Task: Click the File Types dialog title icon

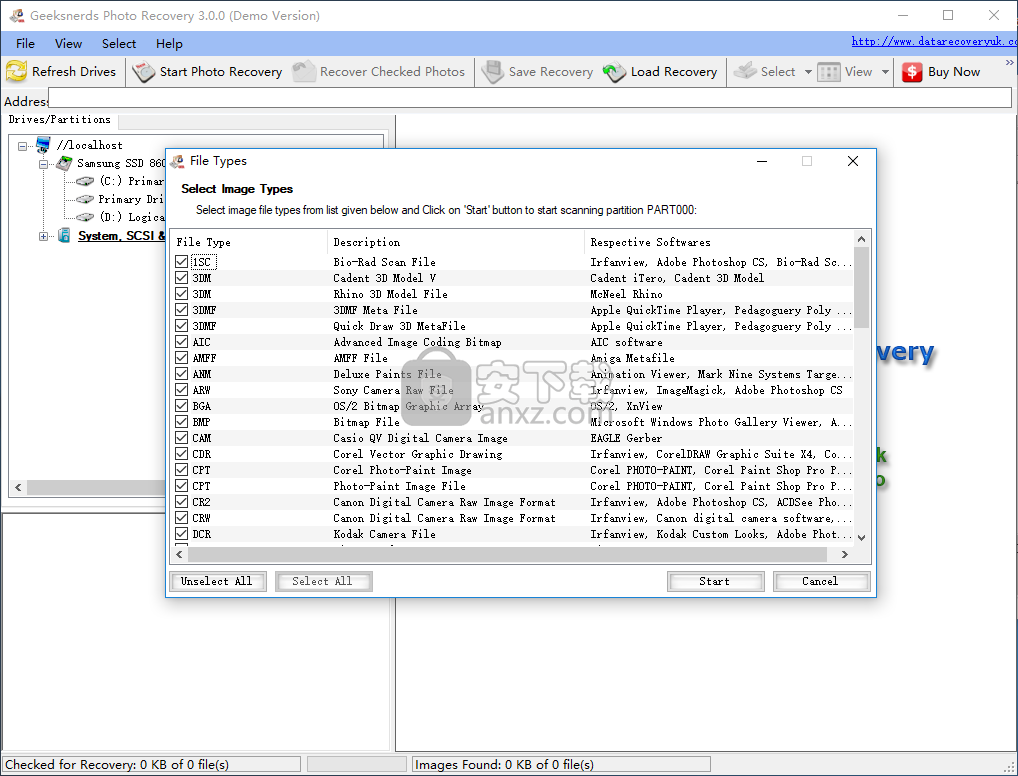Action: coord(177,161)
